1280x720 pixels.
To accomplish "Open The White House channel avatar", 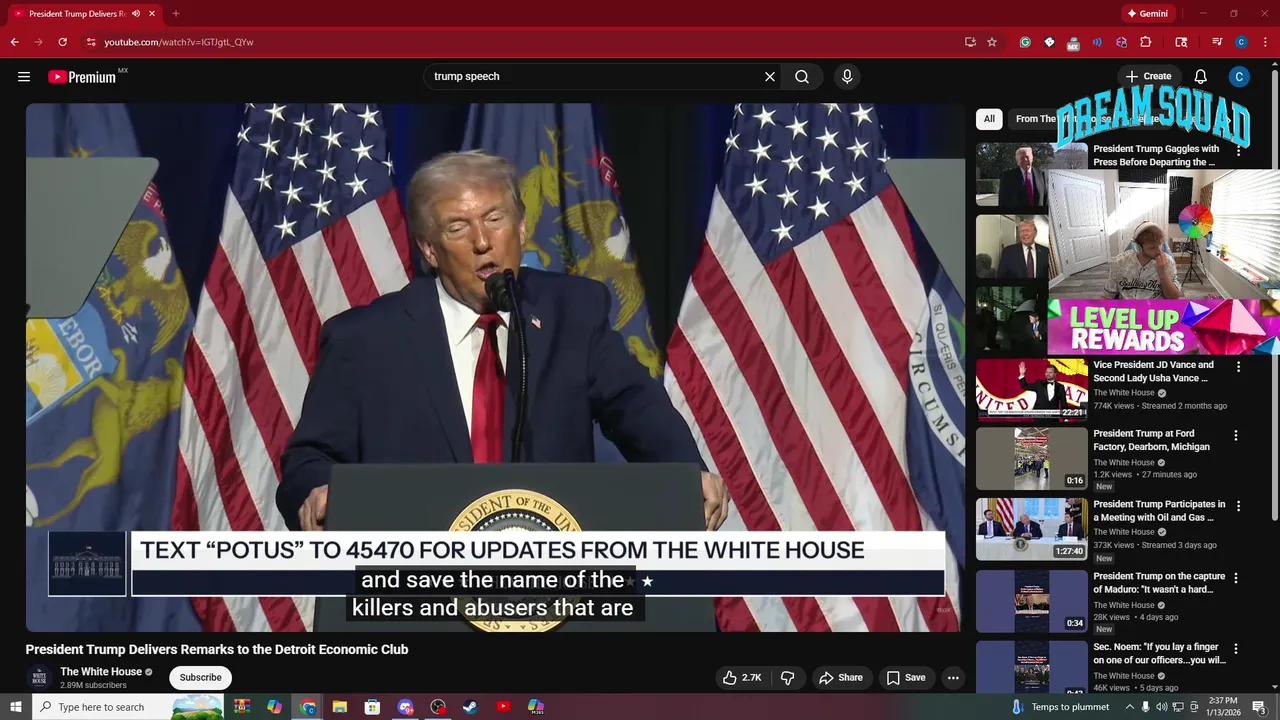I will click(40, 678).
